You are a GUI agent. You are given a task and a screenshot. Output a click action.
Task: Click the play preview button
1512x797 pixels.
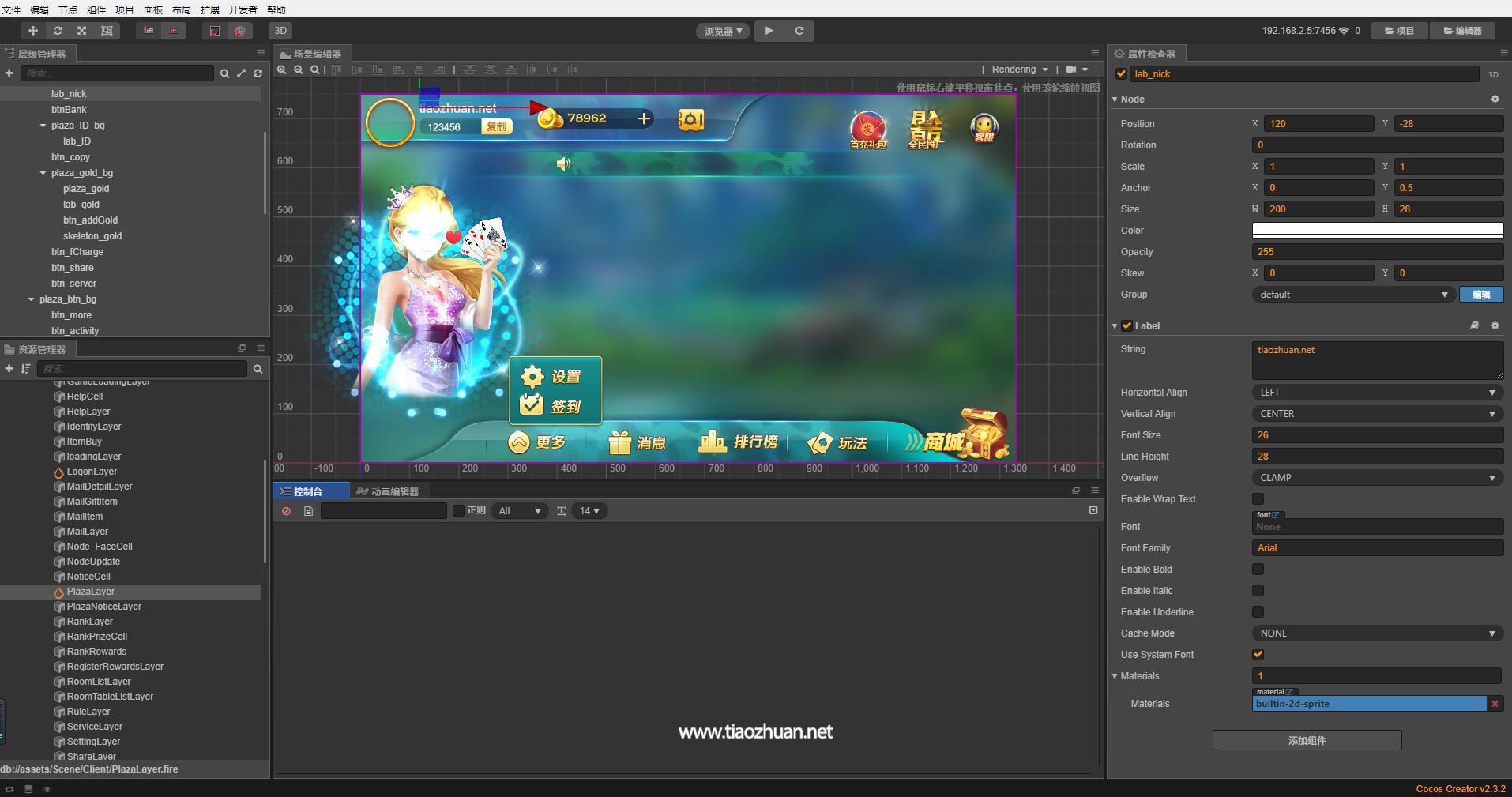coord(769,31)
